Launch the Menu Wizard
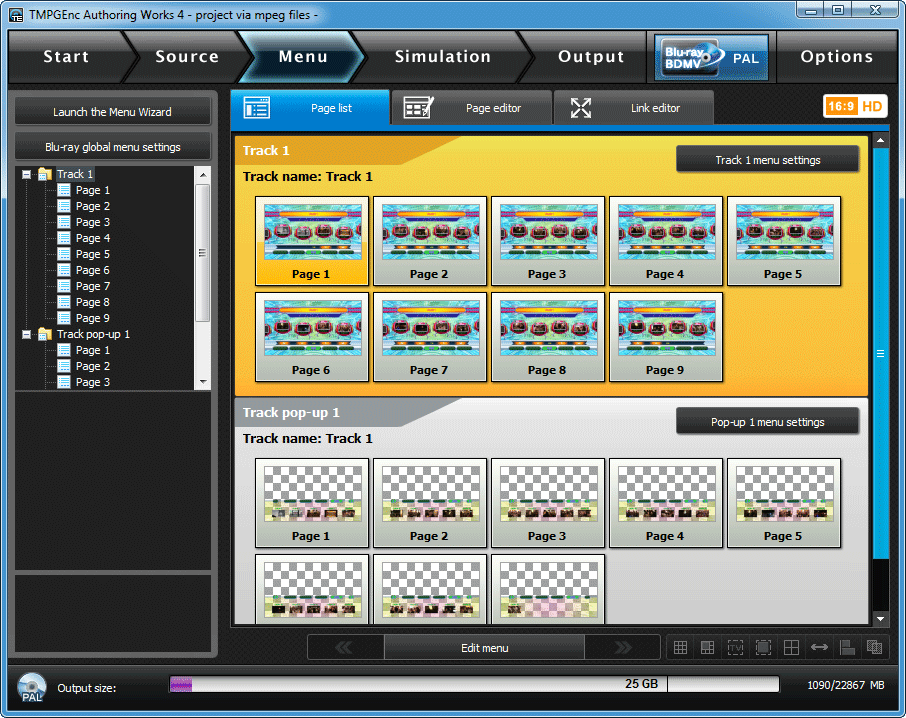This screenshot has height=718, width=906. (113, 111)
